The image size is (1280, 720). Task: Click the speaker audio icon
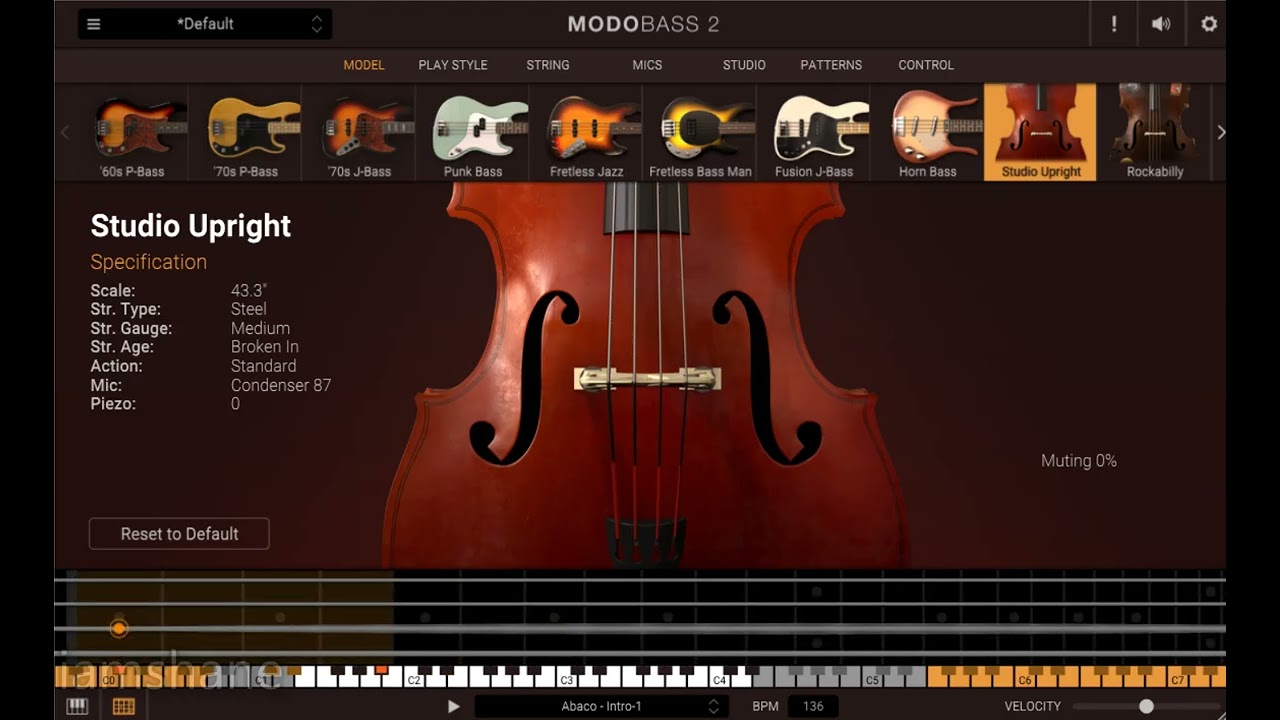point(1161,24)
